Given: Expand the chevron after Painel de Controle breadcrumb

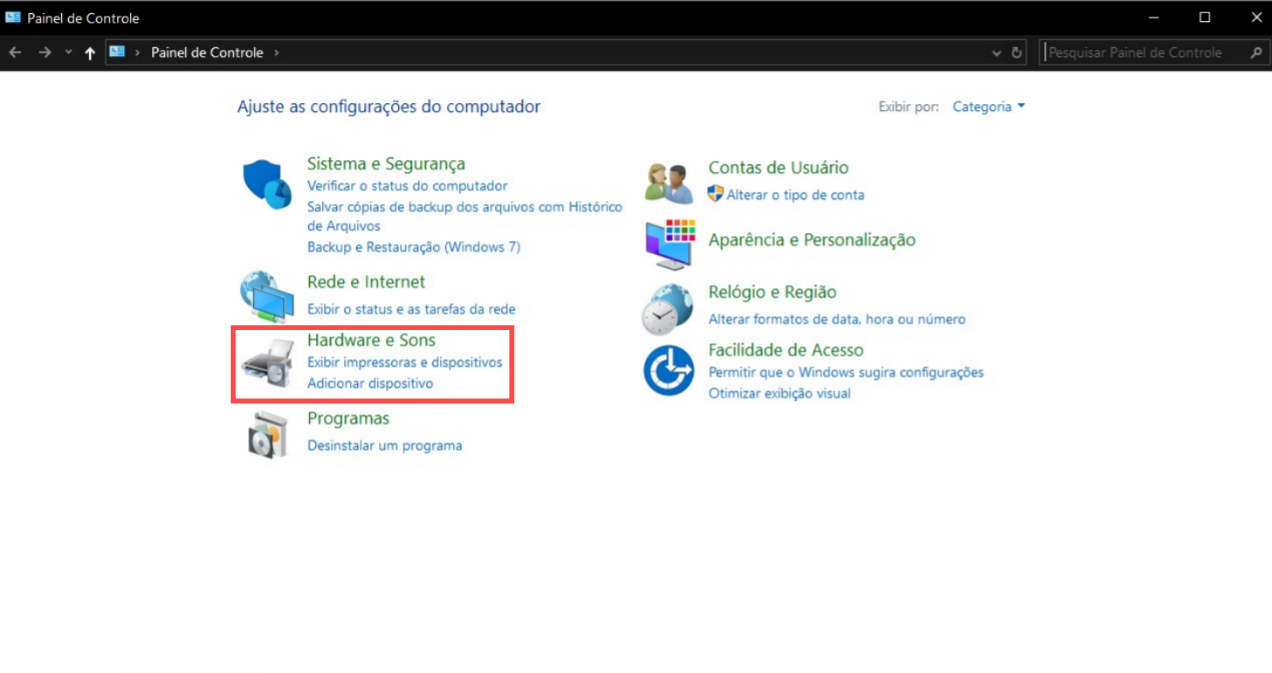Looking at the screenshot, I should coord(277,52).
